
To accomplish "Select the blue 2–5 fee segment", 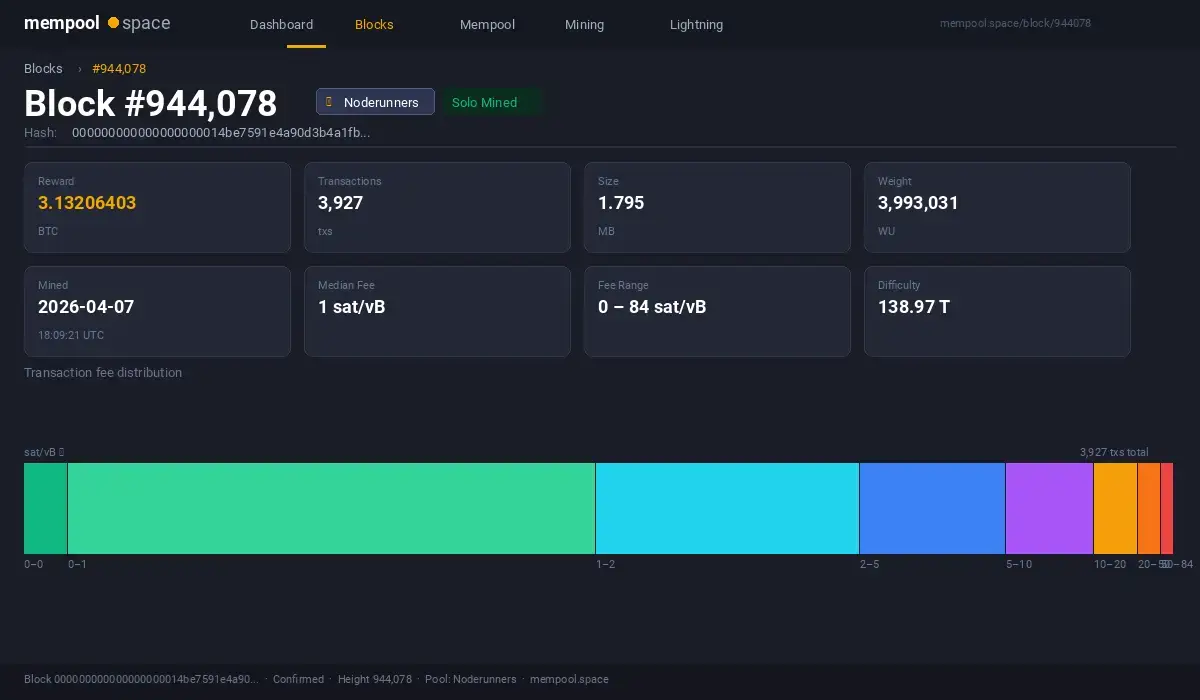I will (932, 508).
